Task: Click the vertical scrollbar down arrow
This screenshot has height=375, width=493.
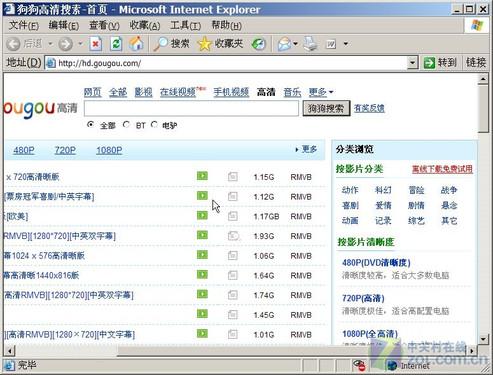Action: pyautogui.click(x=483, y=339)
